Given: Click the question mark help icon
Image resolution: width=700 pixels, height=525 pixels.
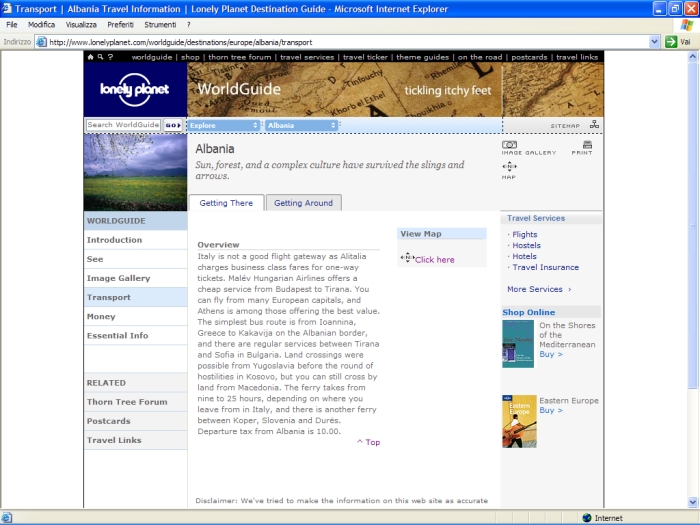Looking at the screenshot, I should [x=110, y=57].
